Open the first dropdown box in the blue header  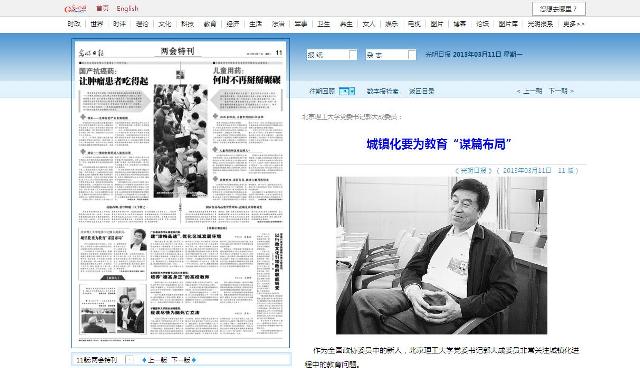coord(332,55)
